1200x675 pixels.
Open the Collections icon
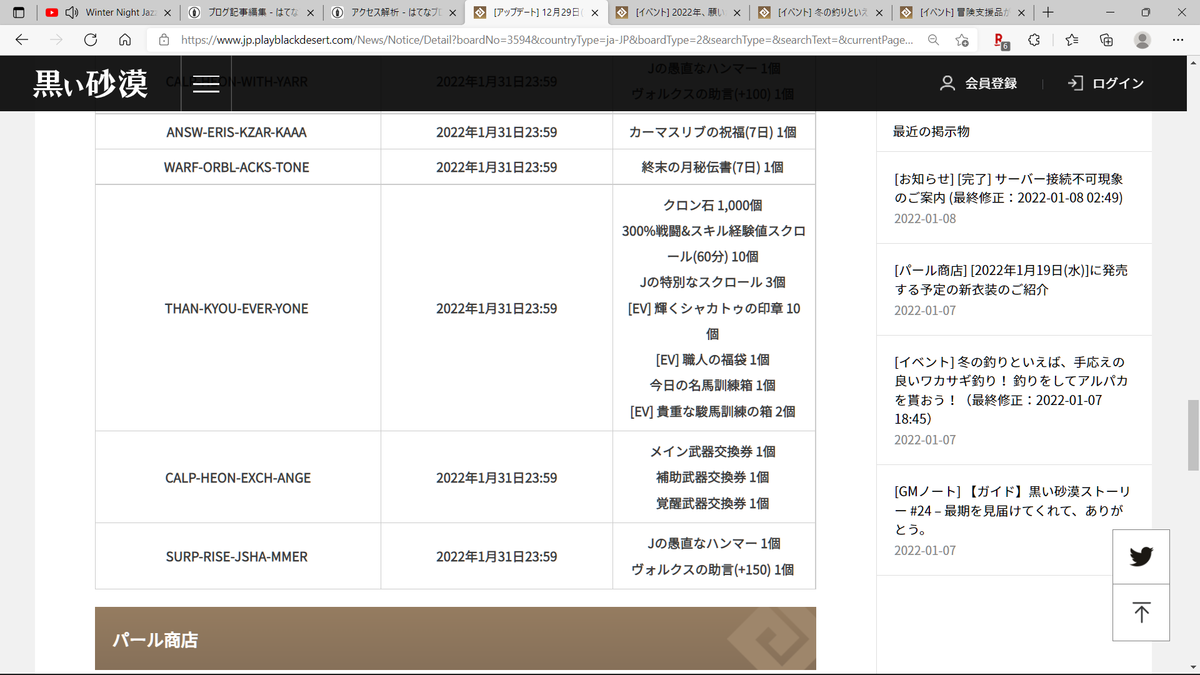point(1106,40)
